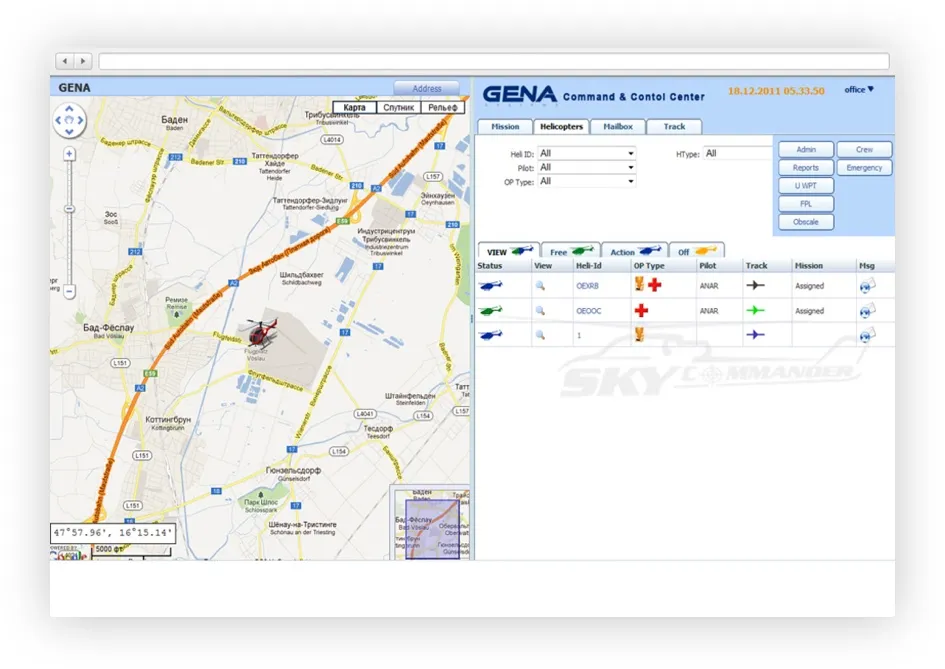945x669 pixels.
Task: Switch the map to Рельеф terrain view
Action: (443, 107)
